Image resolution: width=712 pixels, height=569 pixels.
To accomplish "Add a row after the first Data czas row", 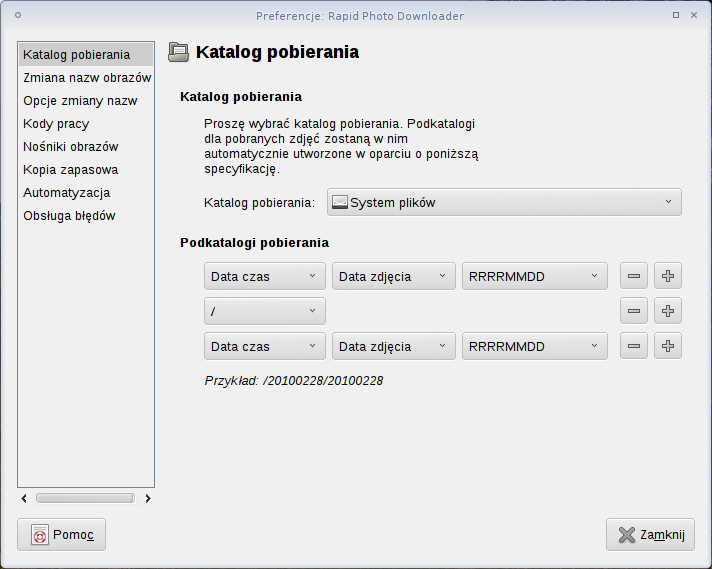I will click(x=668, y=276).
